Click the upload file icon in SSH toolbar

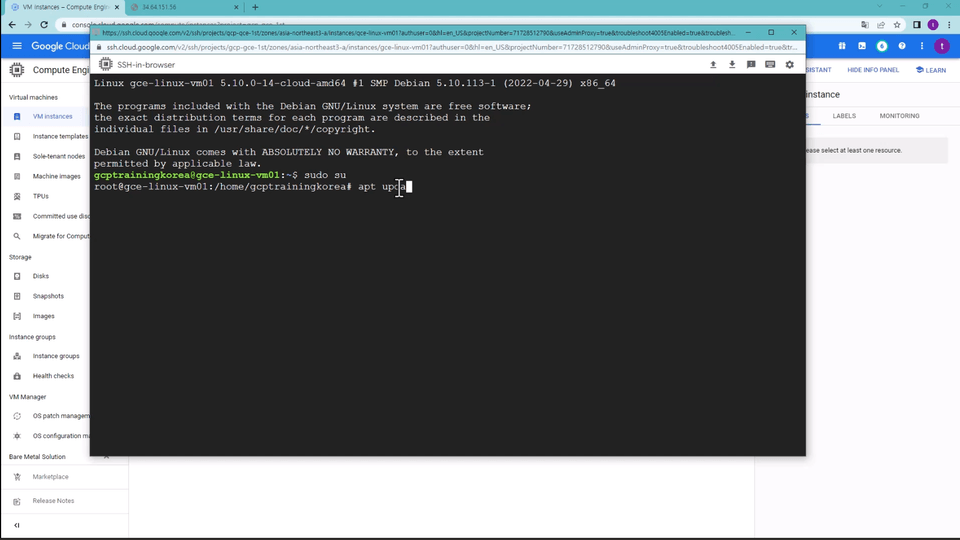click(x=713, y=64)
